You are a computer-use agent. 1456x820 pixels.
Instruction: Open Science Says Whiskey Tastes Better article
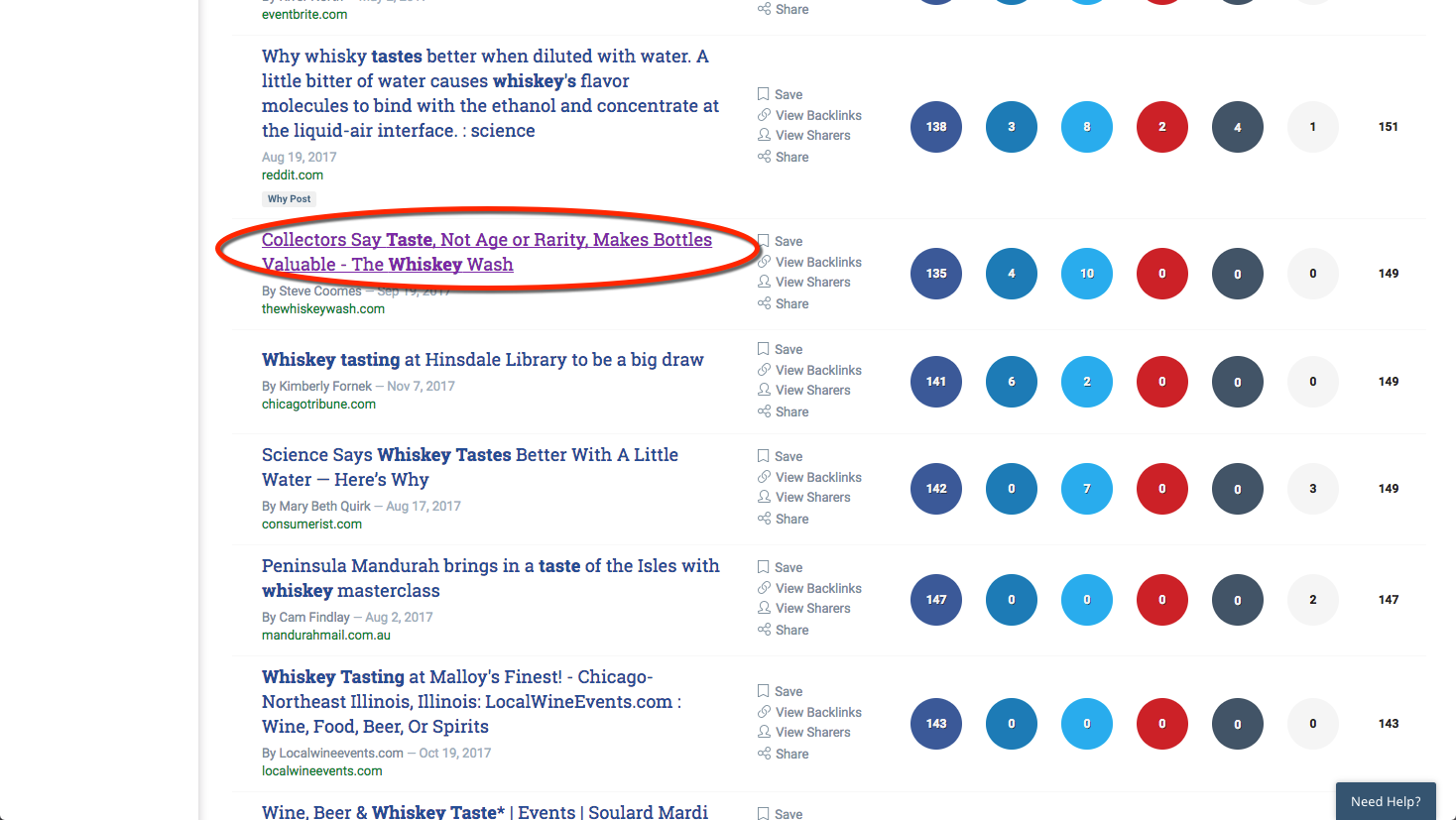click(470, 467)
